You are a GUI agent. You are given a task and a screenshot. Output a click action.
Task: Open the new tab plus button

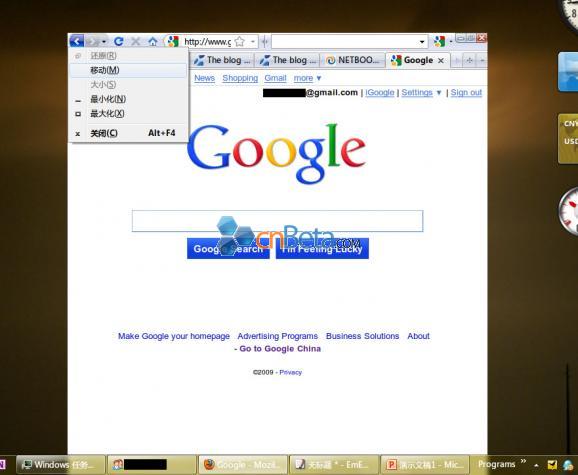[x=469, y=60]
